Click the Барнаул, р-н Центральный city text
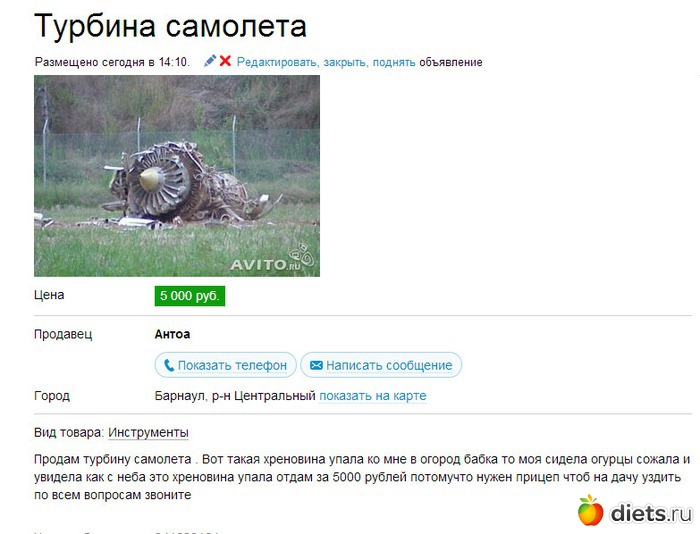The width and height of the screenshot is (700, 534). [x=235, y=396]
